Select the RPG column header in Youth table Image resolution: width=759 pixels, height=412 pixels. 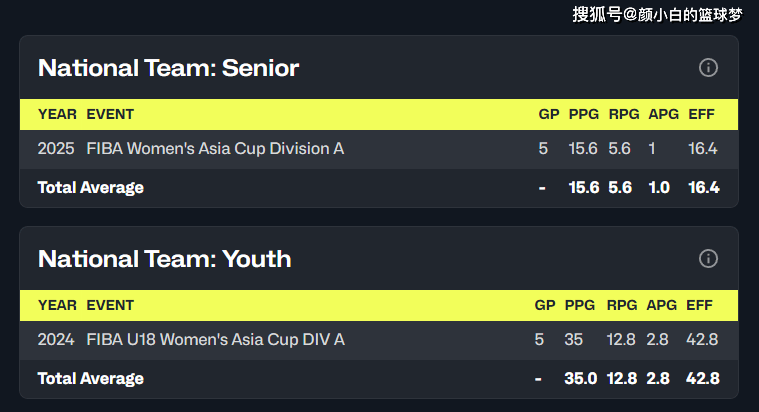pyautogui.click(x=621, y=305)
